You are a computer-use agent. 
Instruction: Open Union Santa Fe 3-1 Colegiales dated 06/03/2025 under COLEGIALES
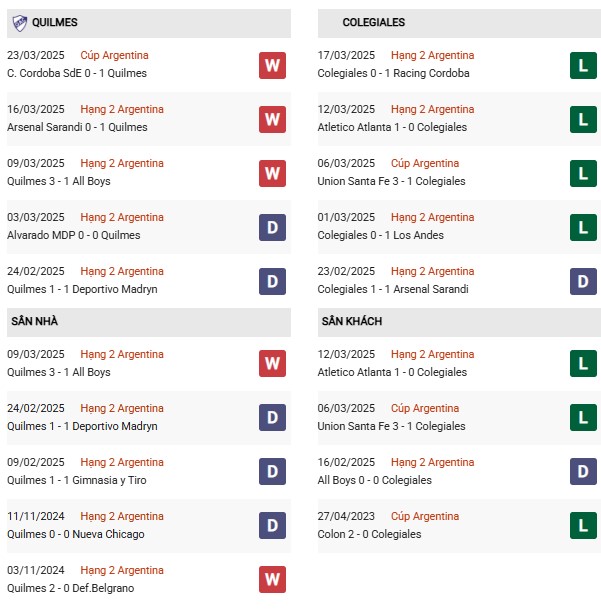[391, 181]
